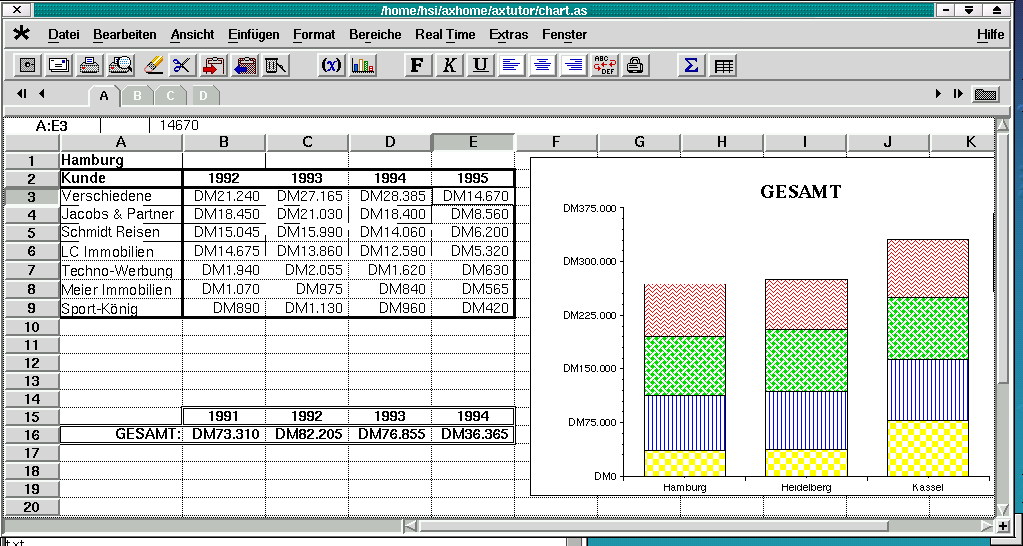
Task: Click the last-sheet arrow beside the folder icon
Action: click(957, 94)
